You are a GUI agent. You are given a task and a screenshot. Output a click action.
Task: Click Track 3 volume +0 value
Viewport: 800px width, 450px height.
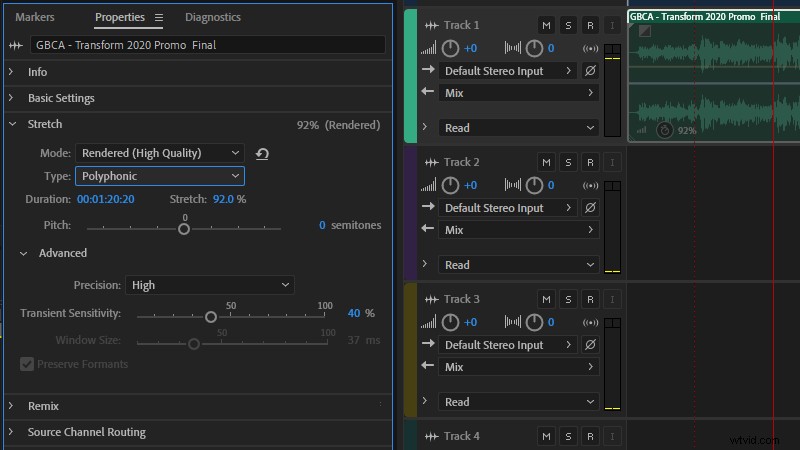coord(470,322)
